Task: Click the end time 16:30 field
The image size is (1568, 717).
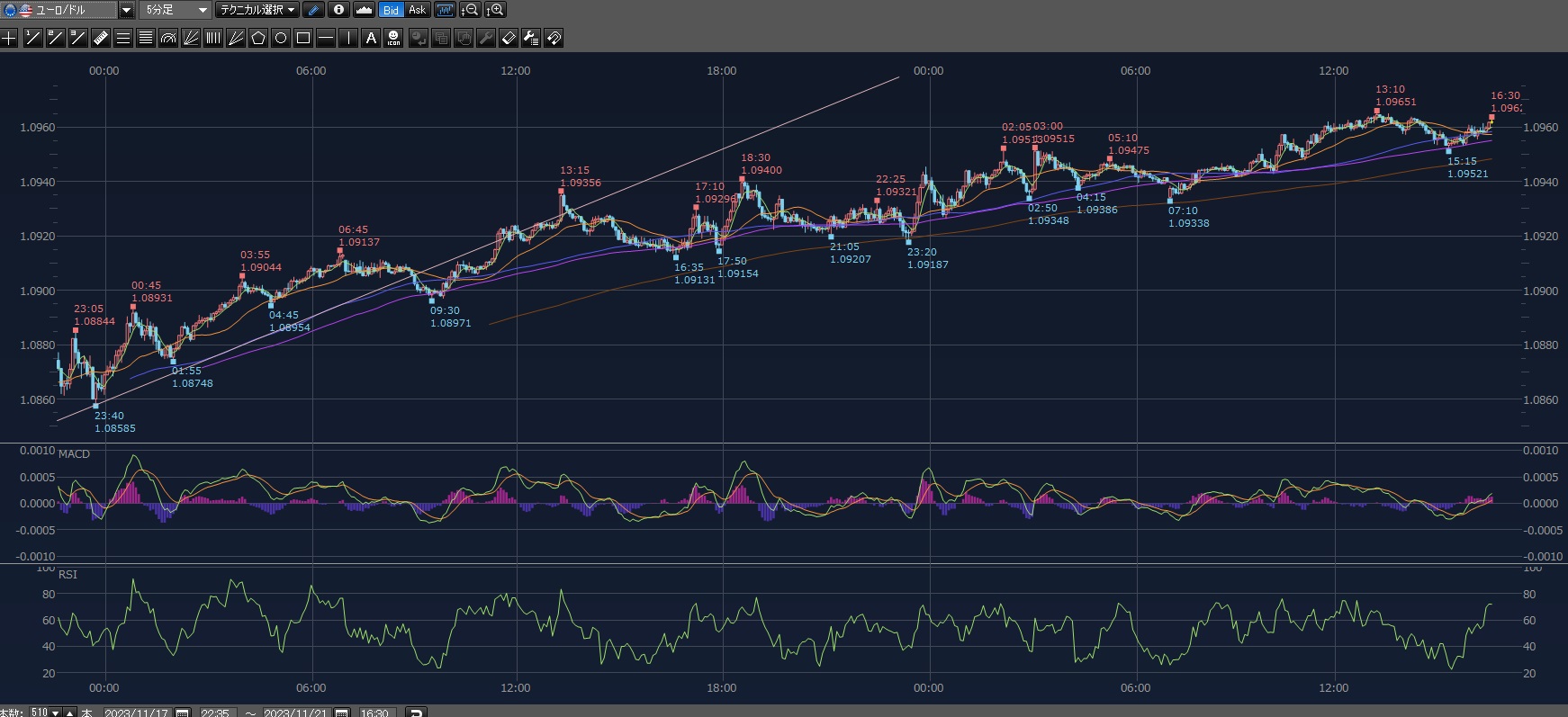Action: tap(374, 713)
